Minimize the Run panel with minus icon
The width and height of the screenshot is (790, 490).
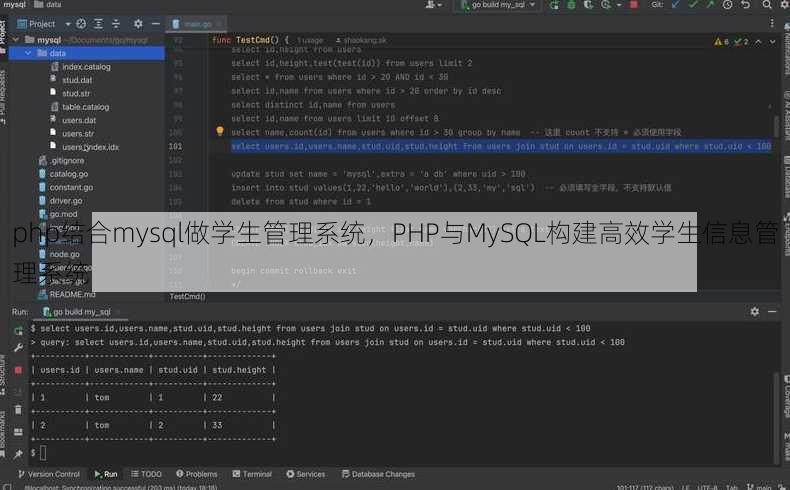point(772,312)
